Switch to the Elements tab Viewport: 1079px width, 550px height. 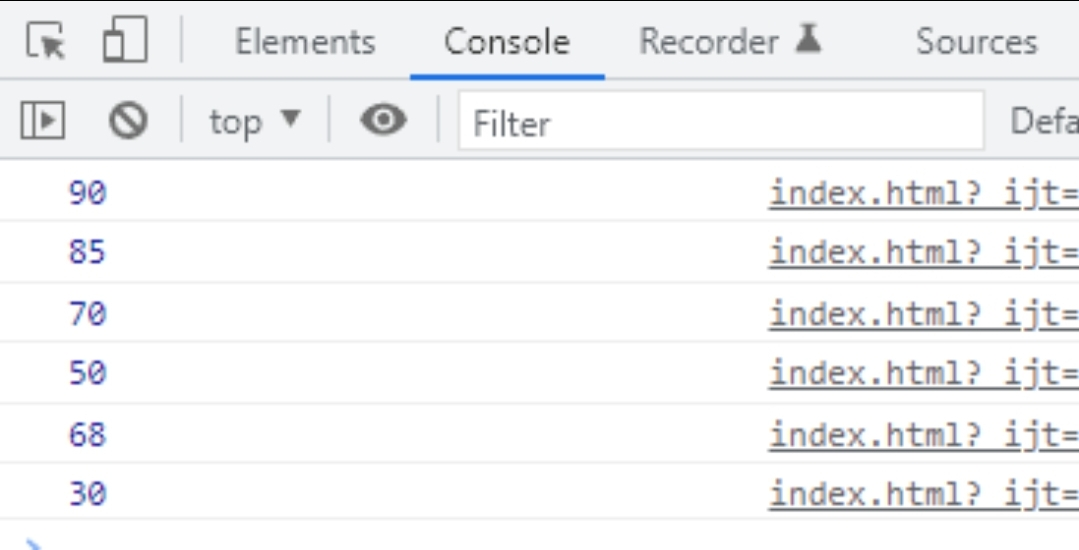tap(306, 41)
